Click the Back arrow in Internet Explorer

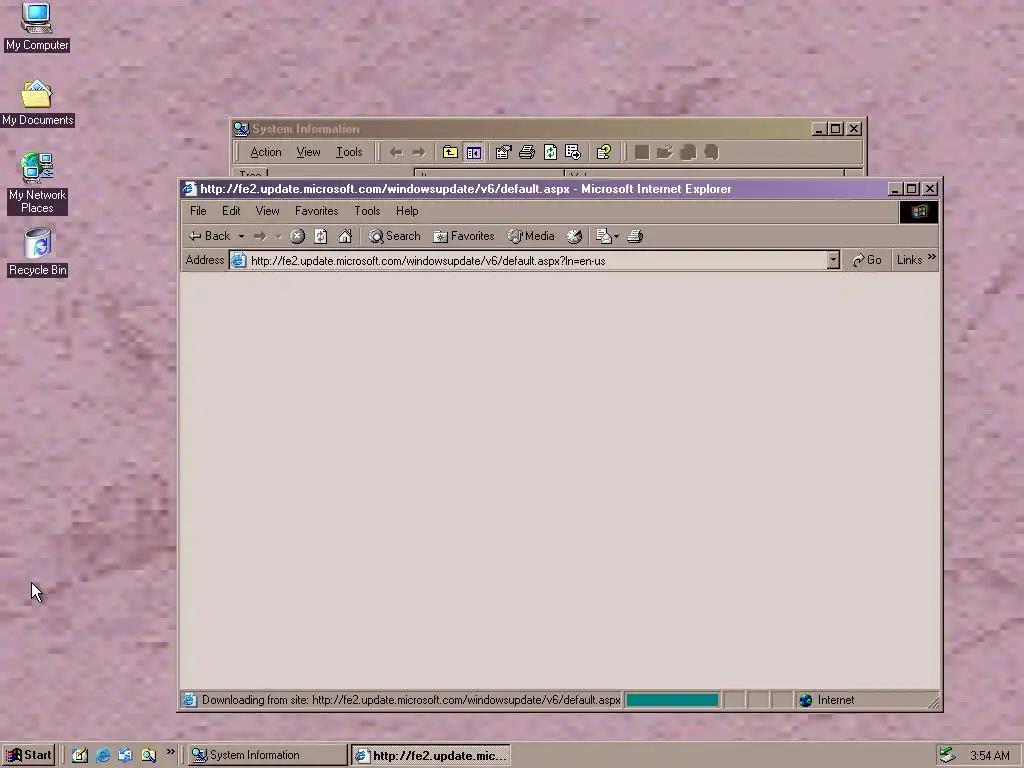pyautogui.click(x=209, y=236)
